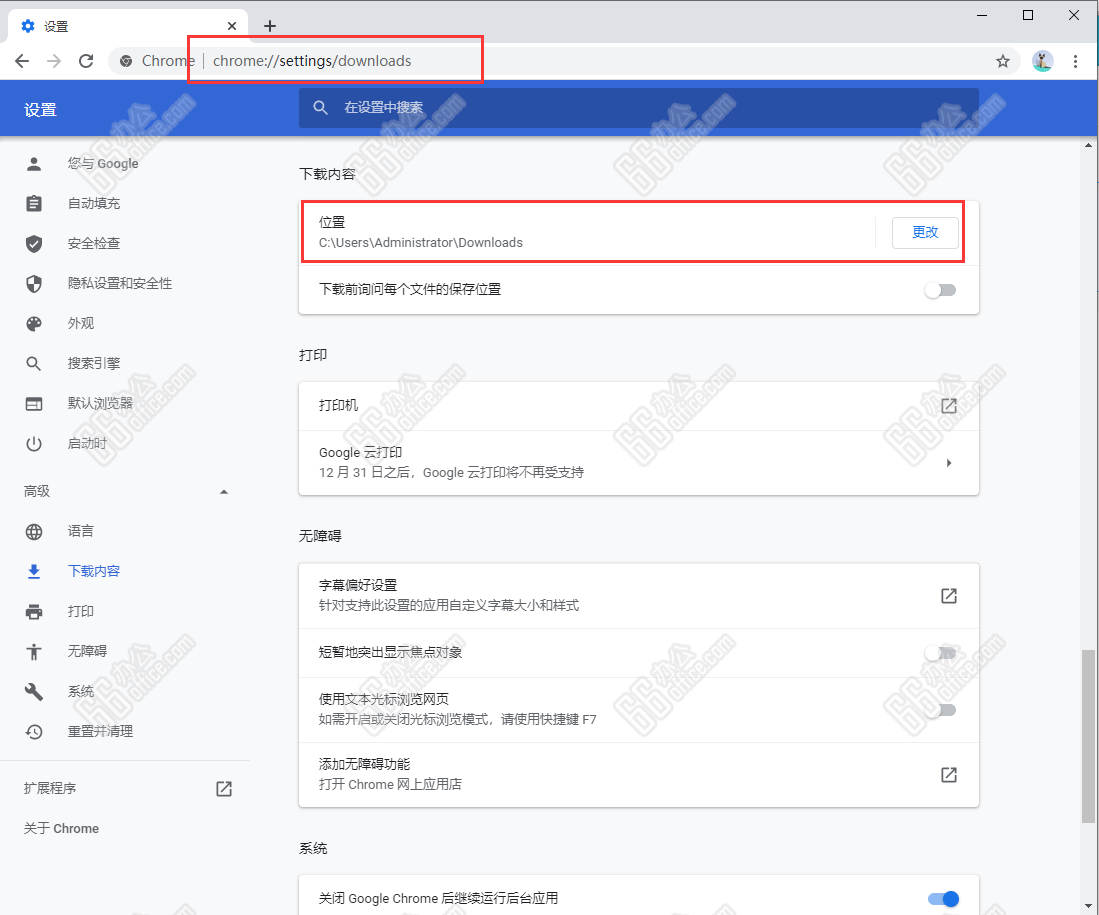
Task: Click the page vertical scrollbar thumb
Action: 1088,736
